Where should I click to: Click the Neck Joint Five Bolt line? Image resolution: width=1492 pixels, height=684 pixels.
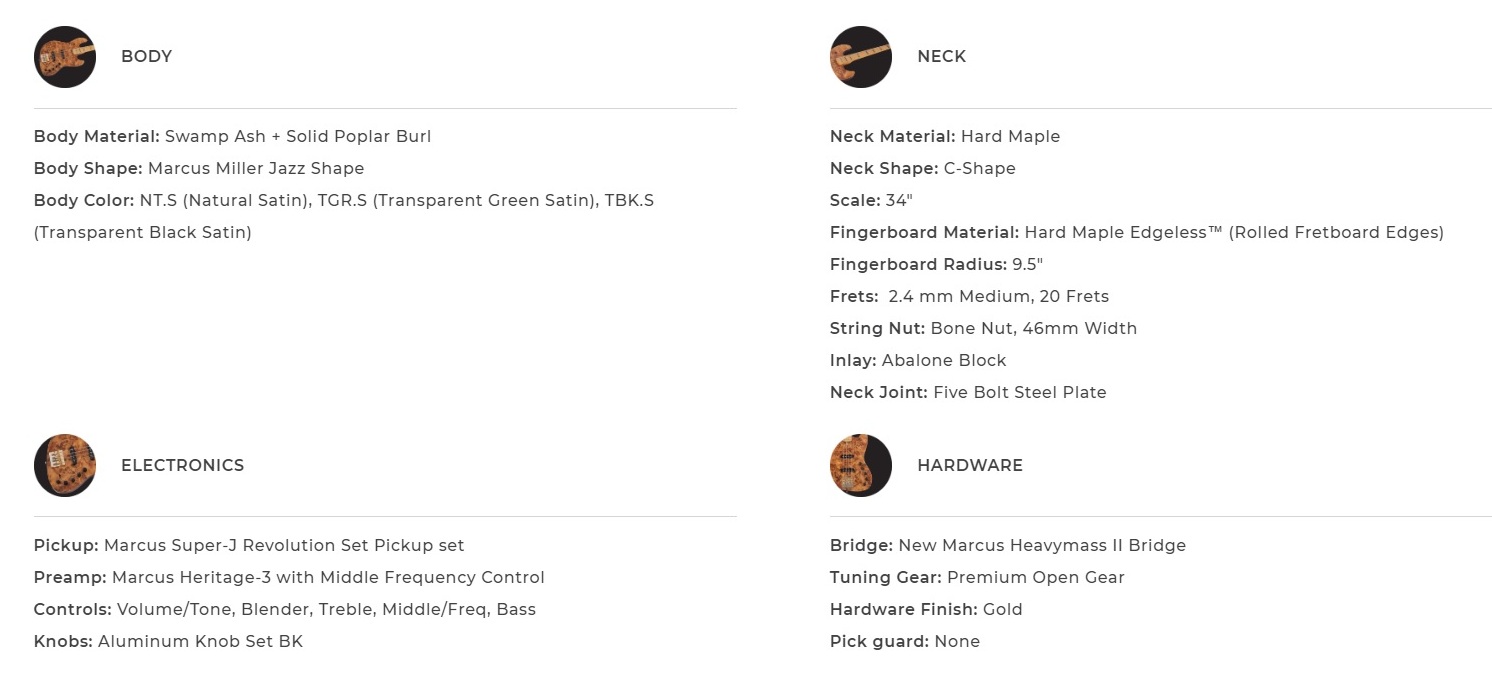(x=967, y=392)
